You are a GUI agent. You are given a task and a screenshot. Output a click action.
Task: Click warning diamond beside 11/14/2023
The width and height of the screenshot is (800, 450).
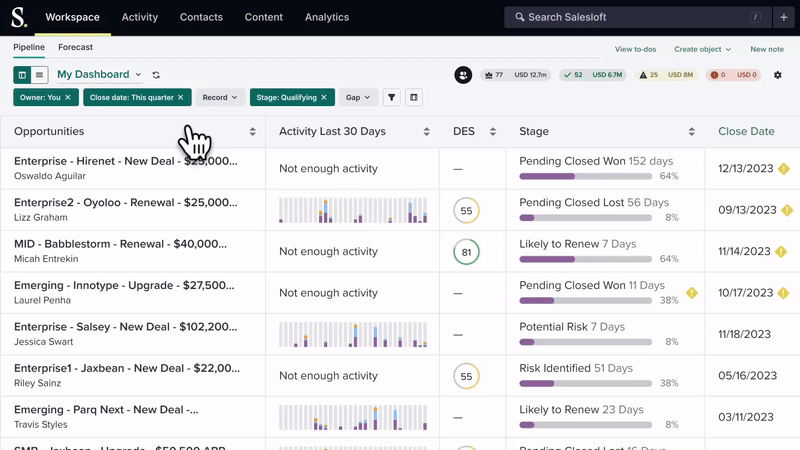coord(781,252)
